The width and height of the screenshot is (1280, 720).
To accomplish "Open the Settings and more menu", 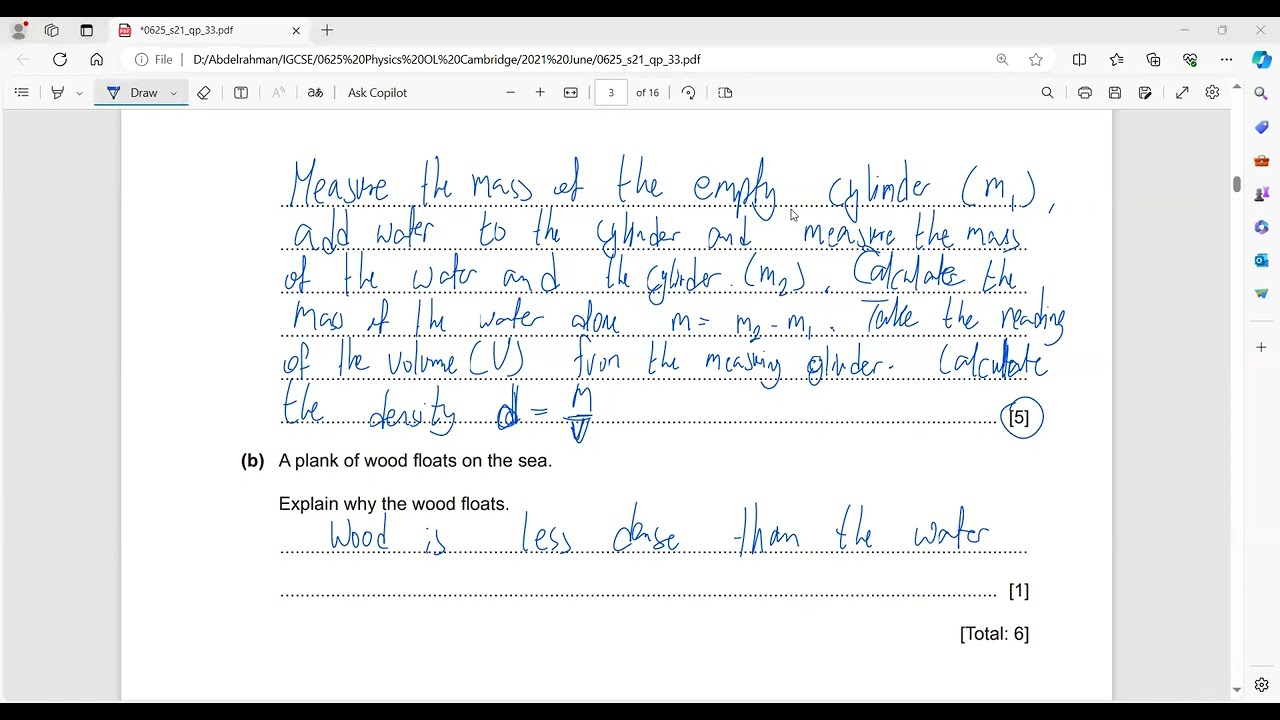I will click(x=1227, y=59).
